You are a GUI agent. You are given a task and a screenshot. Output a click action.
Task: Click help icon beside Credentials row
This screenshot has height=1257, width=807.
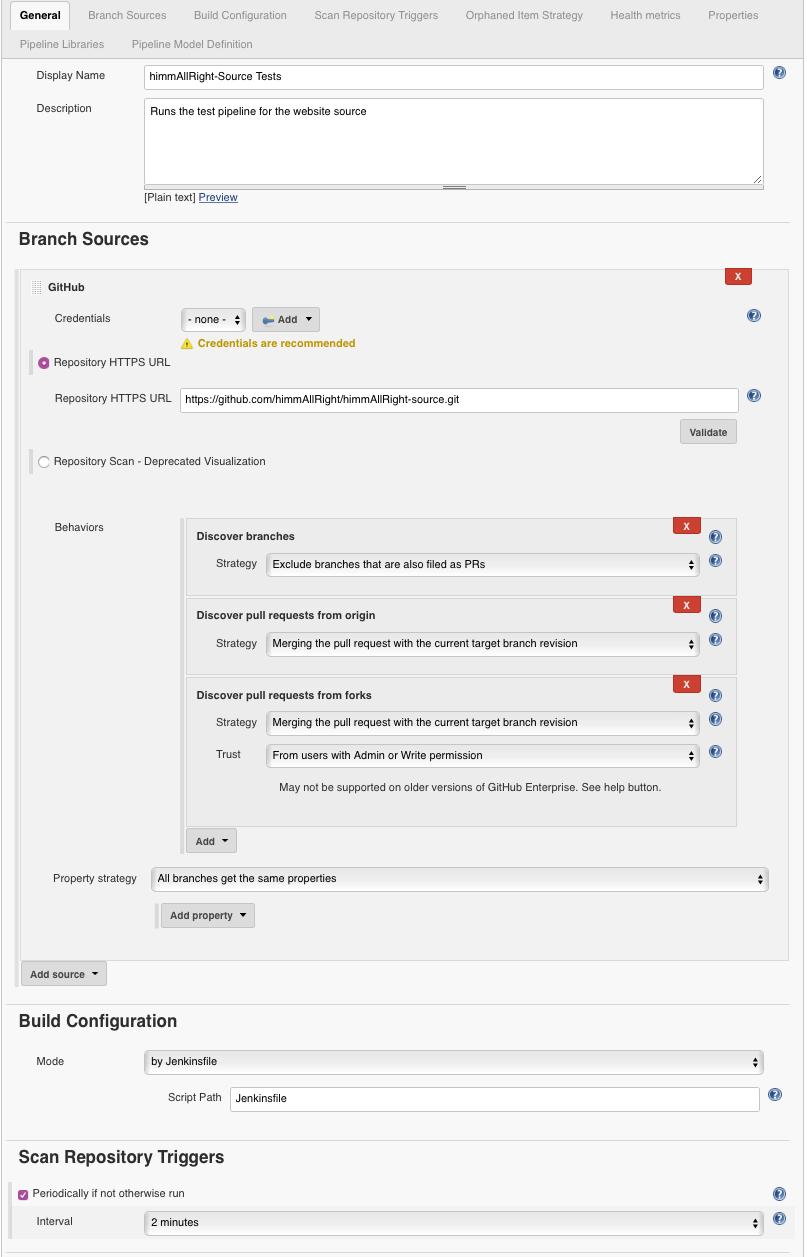tap(754, 316)
